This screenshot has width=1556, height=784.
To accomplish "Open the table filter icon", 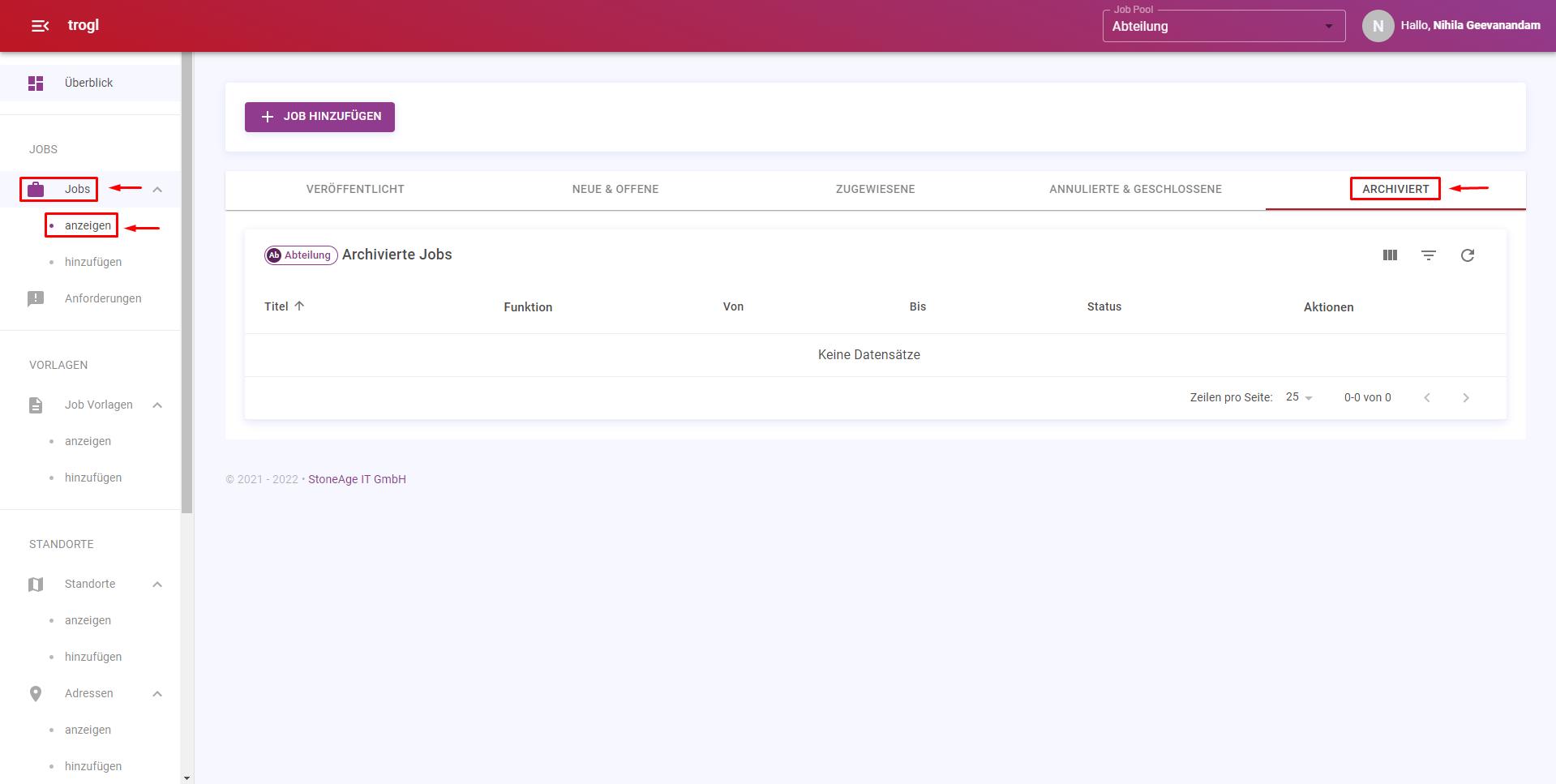I will point(1429,255).
